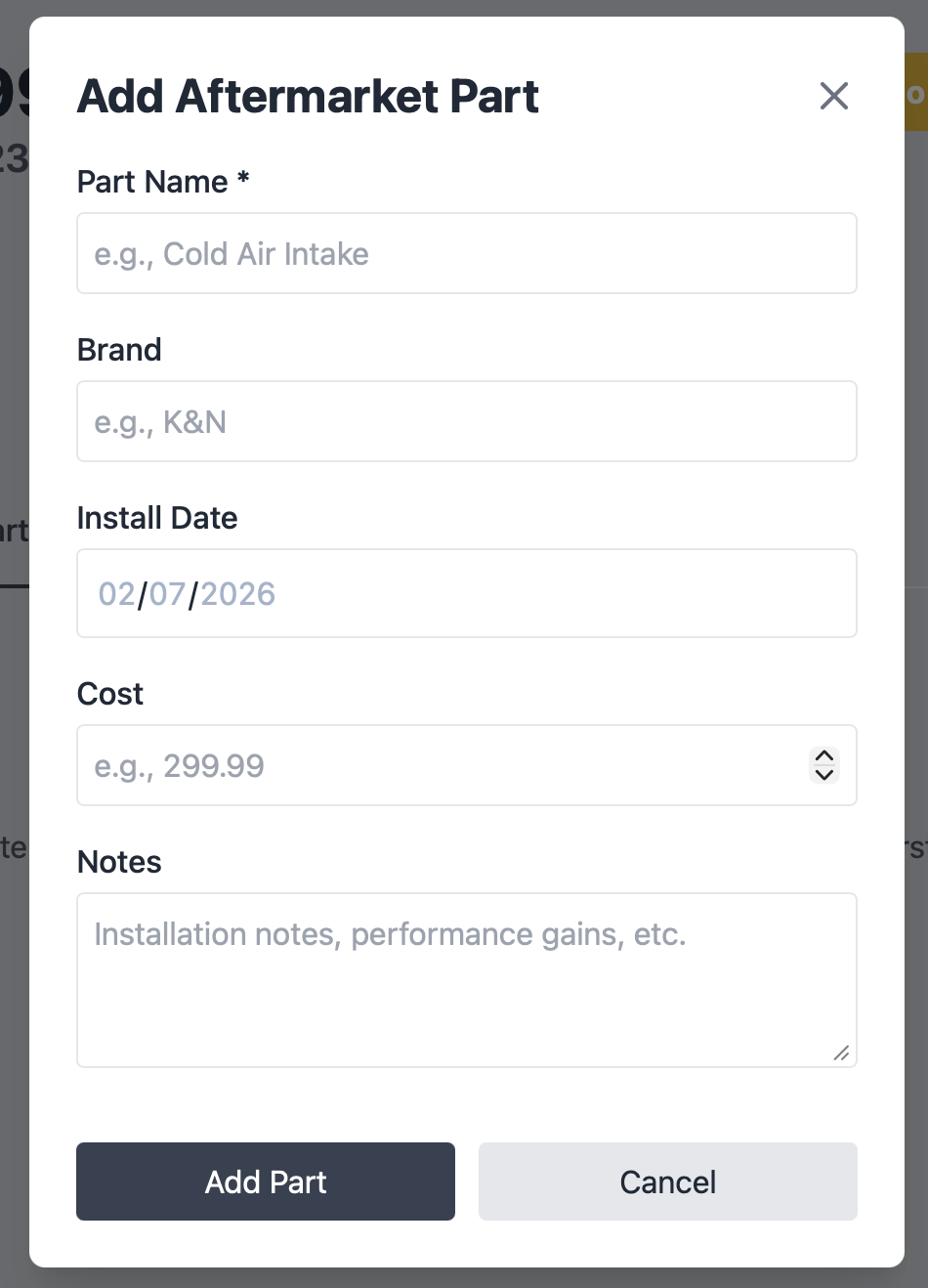Click the Brand label
The height and width of the screenshot is (1288, 928).
(119, 350)
